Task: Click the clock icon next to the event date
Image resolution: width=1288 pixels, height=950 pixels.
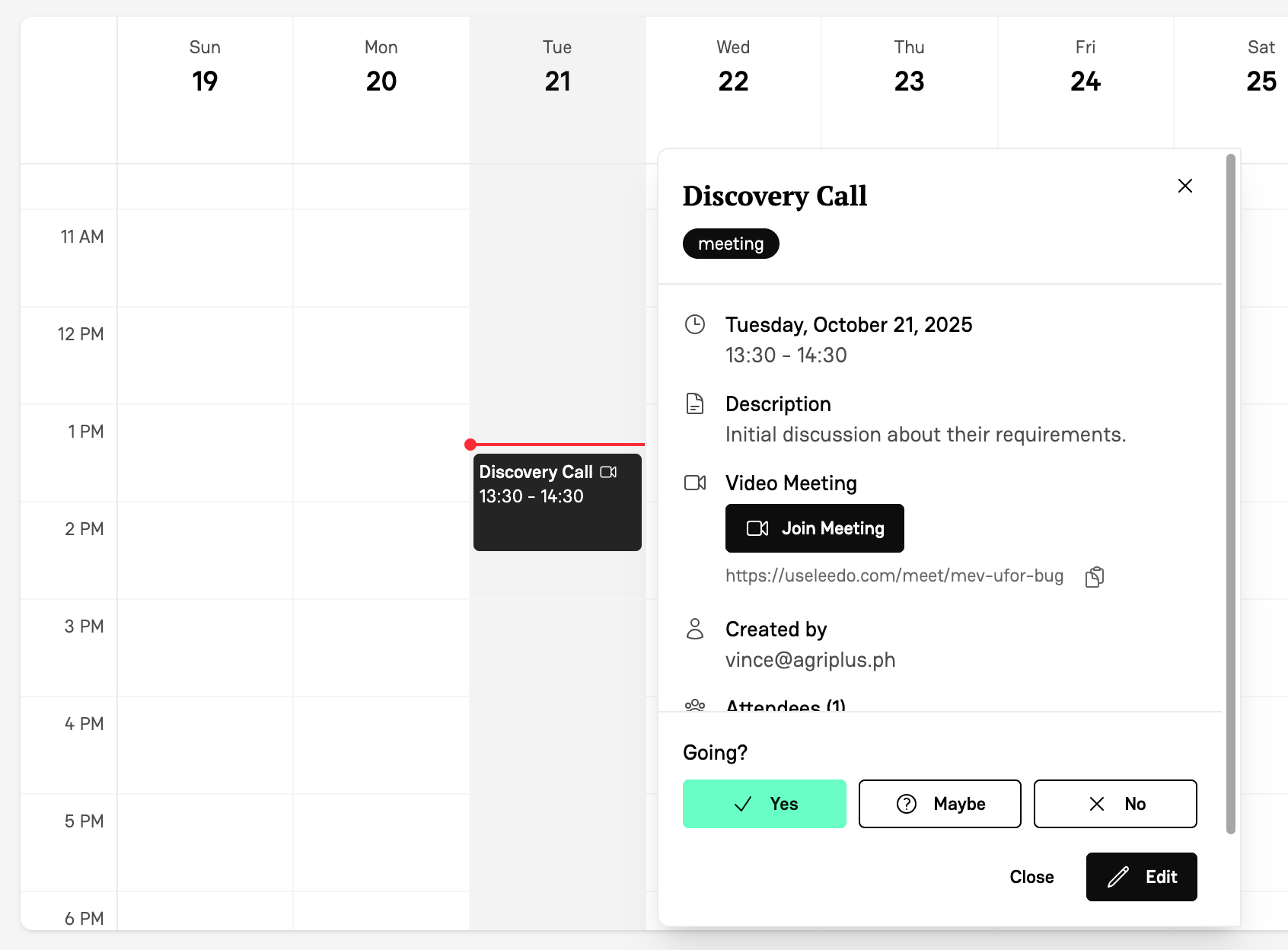Action: click(x=695, y=324)
